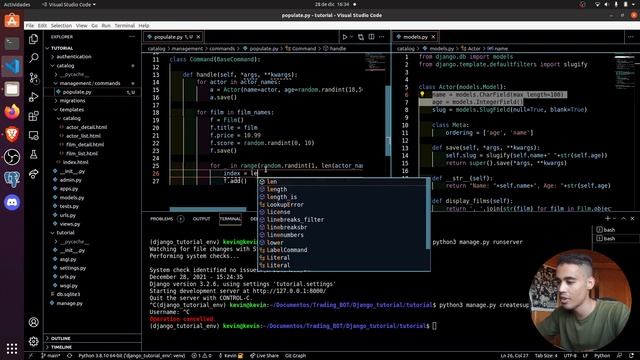The image size is (640, 360).
Task: Open the Search view in activity bar
Action: click(x=34, y=58)
